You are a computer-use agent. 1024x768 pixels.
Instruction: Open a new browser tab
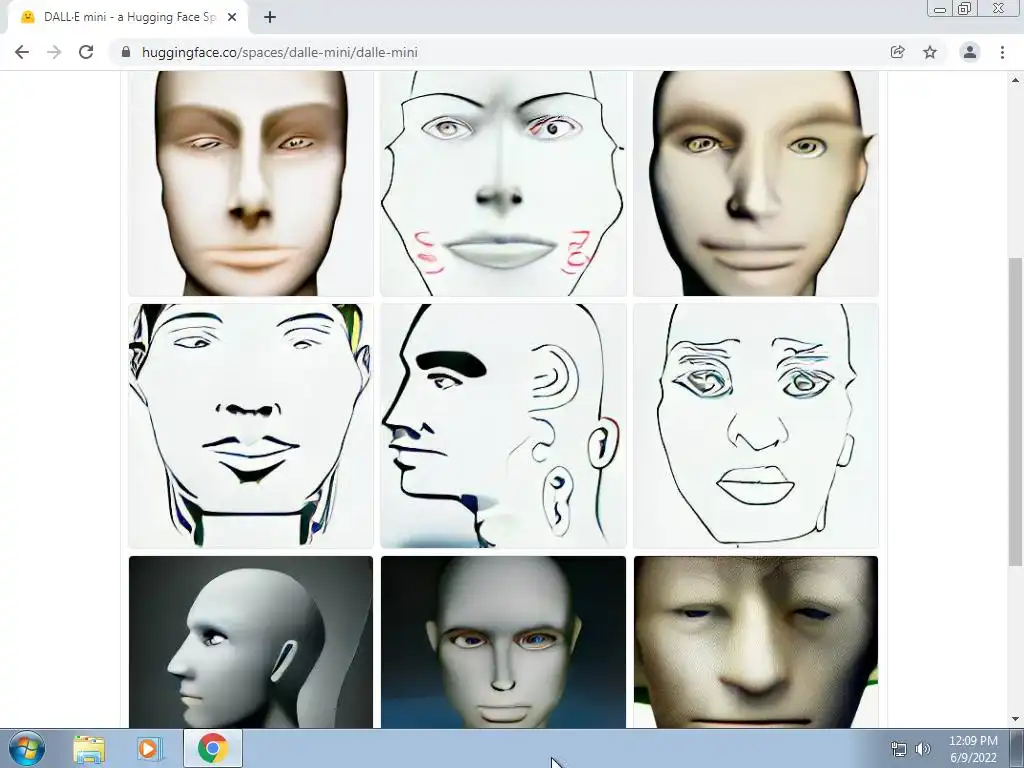(x=270, y=17)
